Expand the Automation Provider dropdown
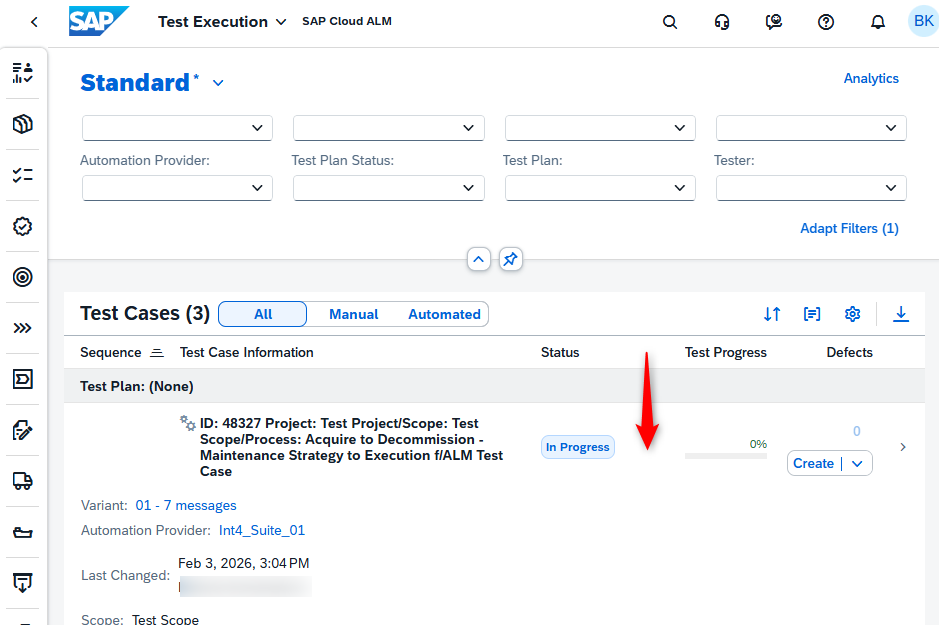Screen dimensions: 939x625 [177, 188]
